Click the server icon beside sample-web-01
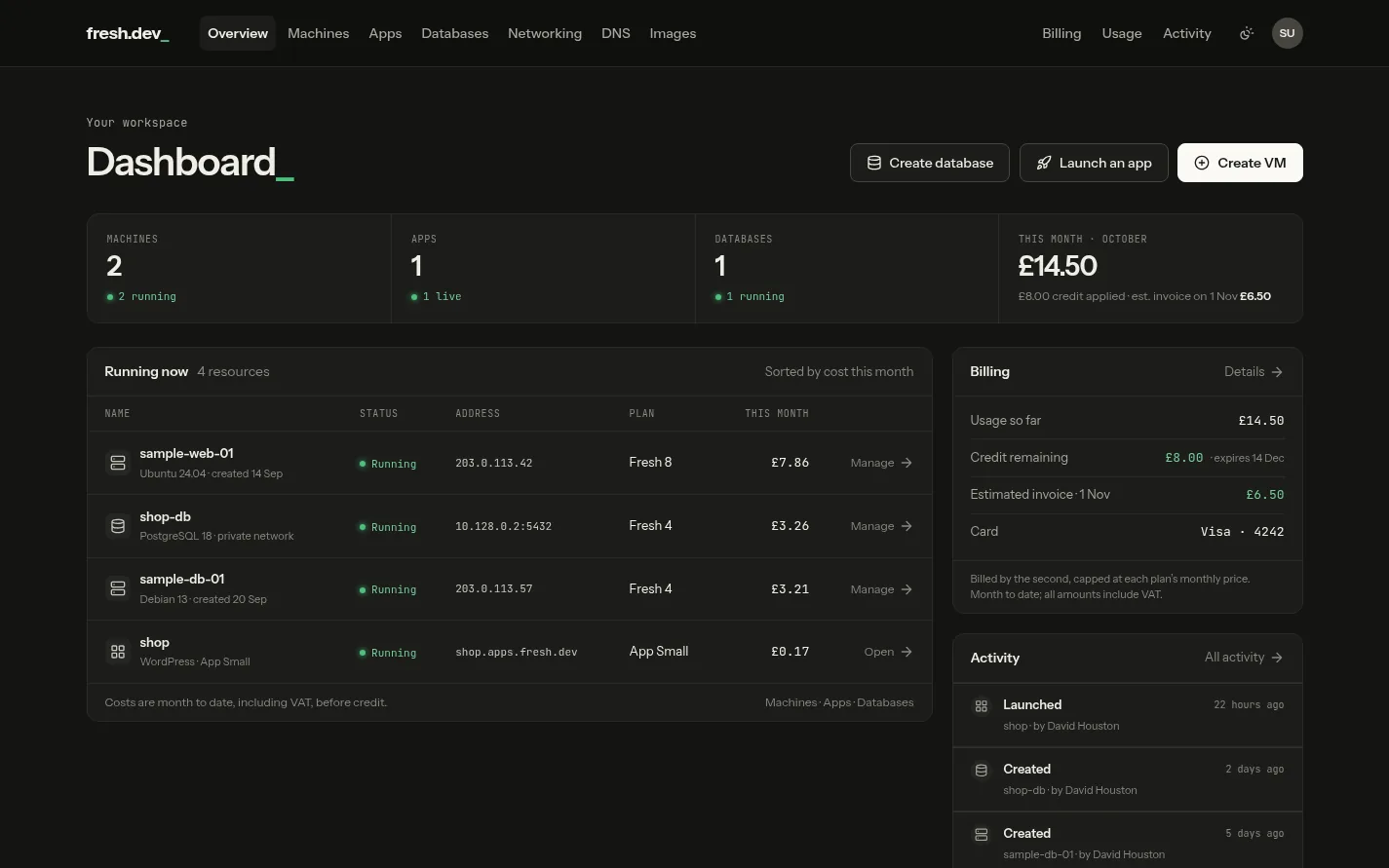Image resolution: width=1389 pixels, height=868 pixels. 118,463
